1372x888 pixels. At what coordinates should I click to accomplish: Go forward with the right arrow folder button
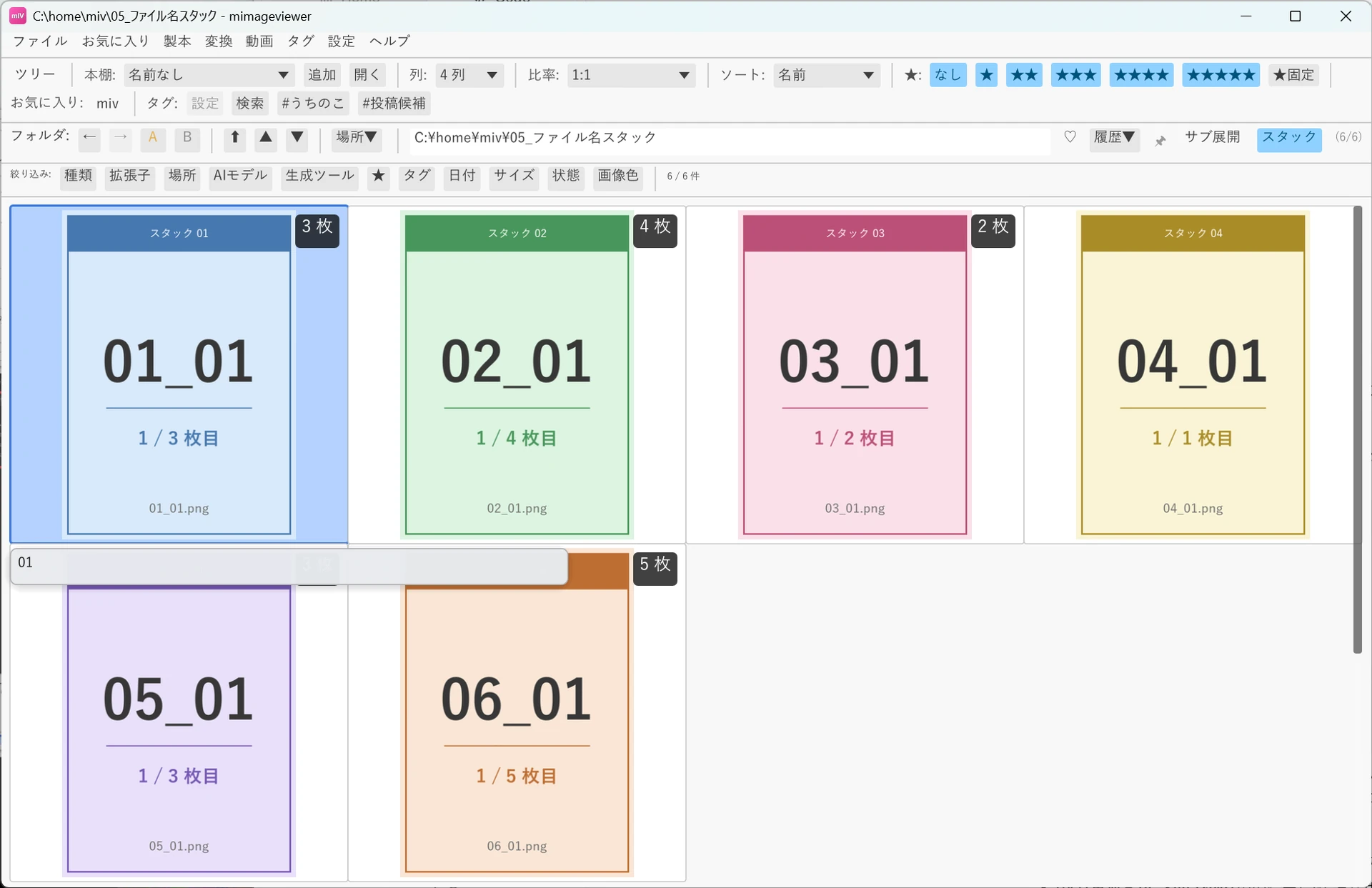121,138
